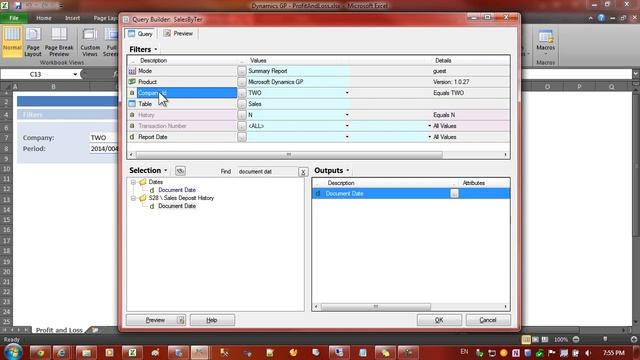Select Document Date under Sales Deposit History
The image size is (640, 360).
point(177,206)
